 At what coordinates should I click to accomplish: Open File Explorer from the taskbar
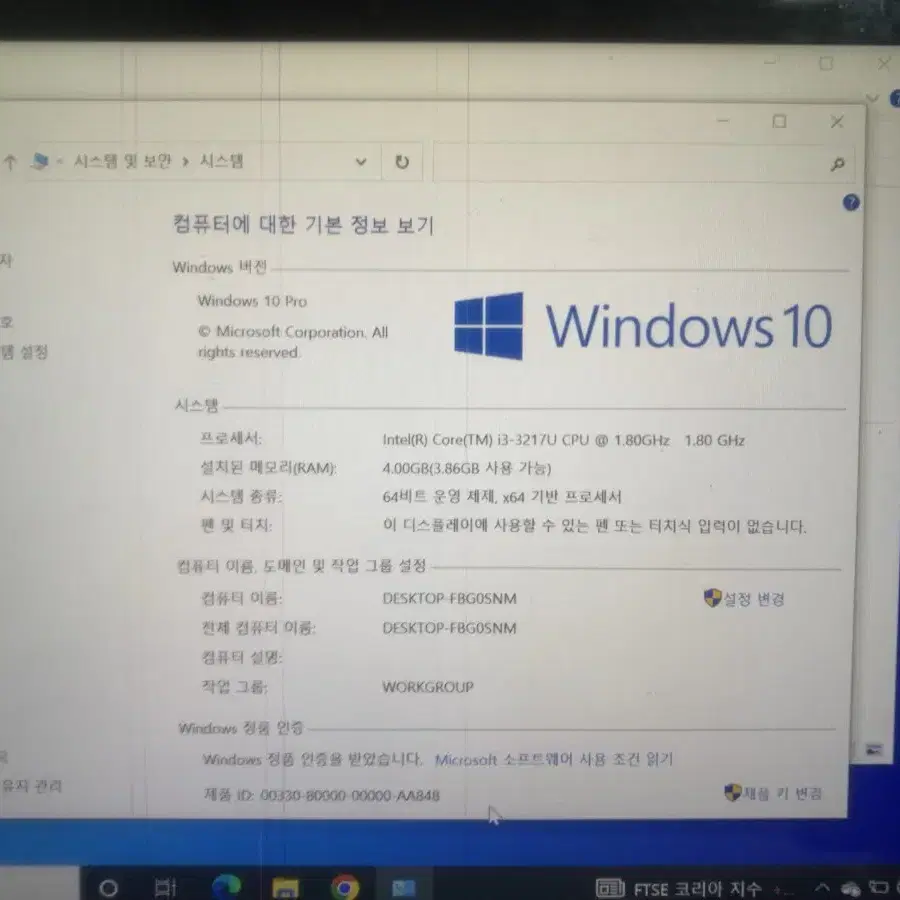285,889
